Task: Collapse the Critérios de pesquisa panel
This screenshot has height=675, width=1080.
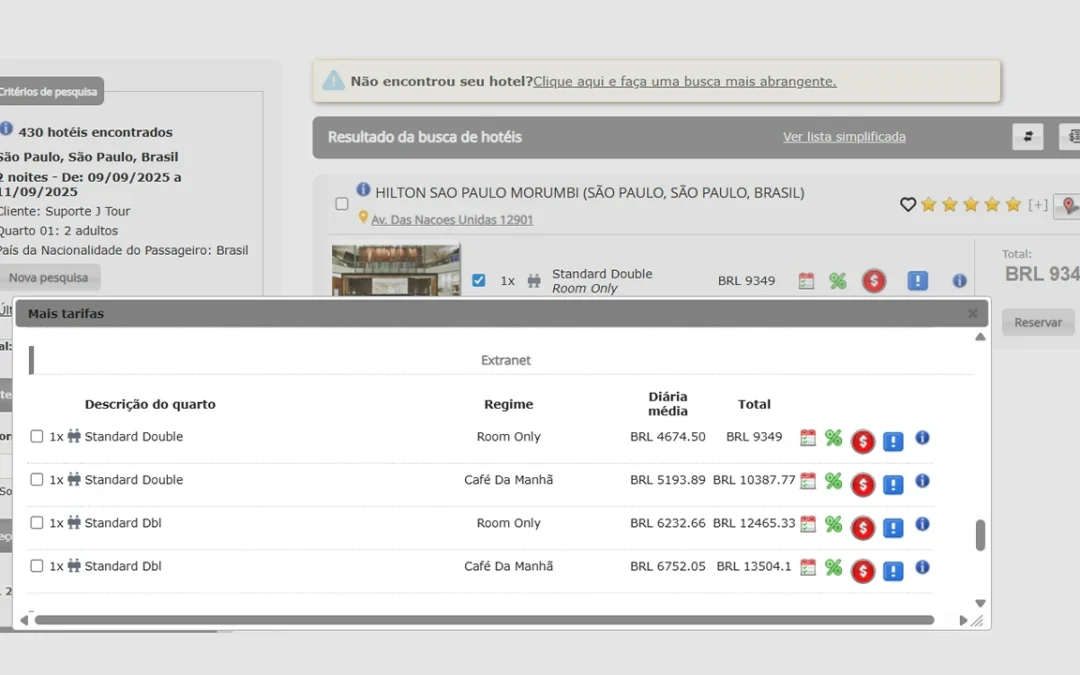Action: tap(52, 91)
